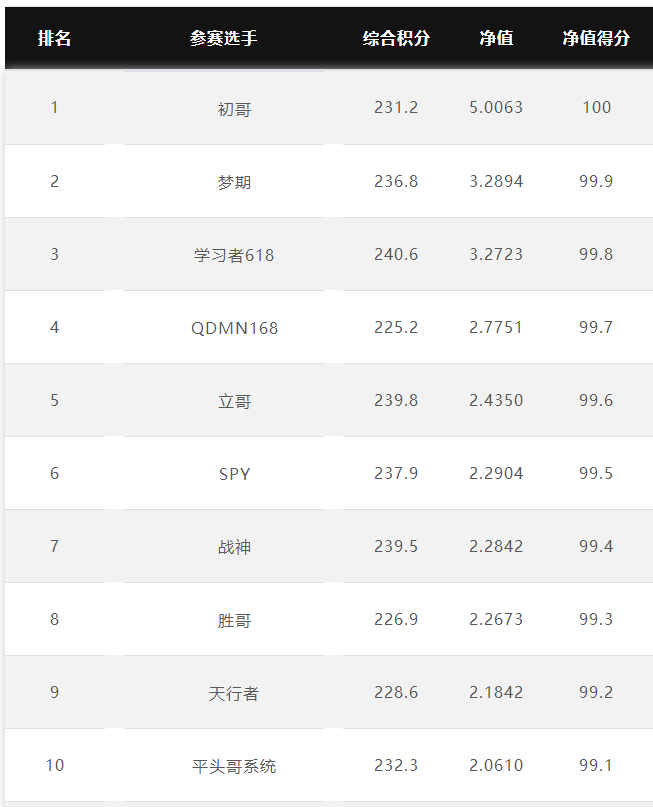Click the net value 5.0063 cell
Viewport: 653px width, 807px height.
[x=496, y=108]
